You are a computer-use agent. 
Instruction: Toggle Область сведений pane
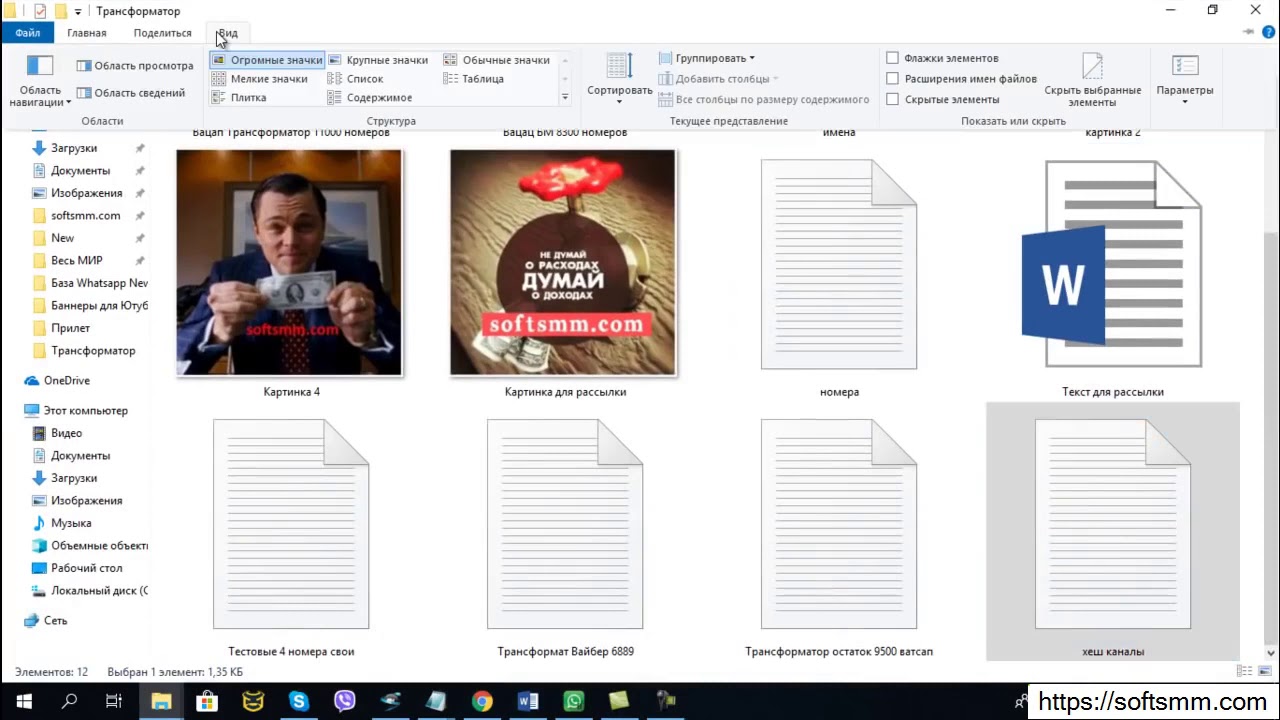(131, 93)
